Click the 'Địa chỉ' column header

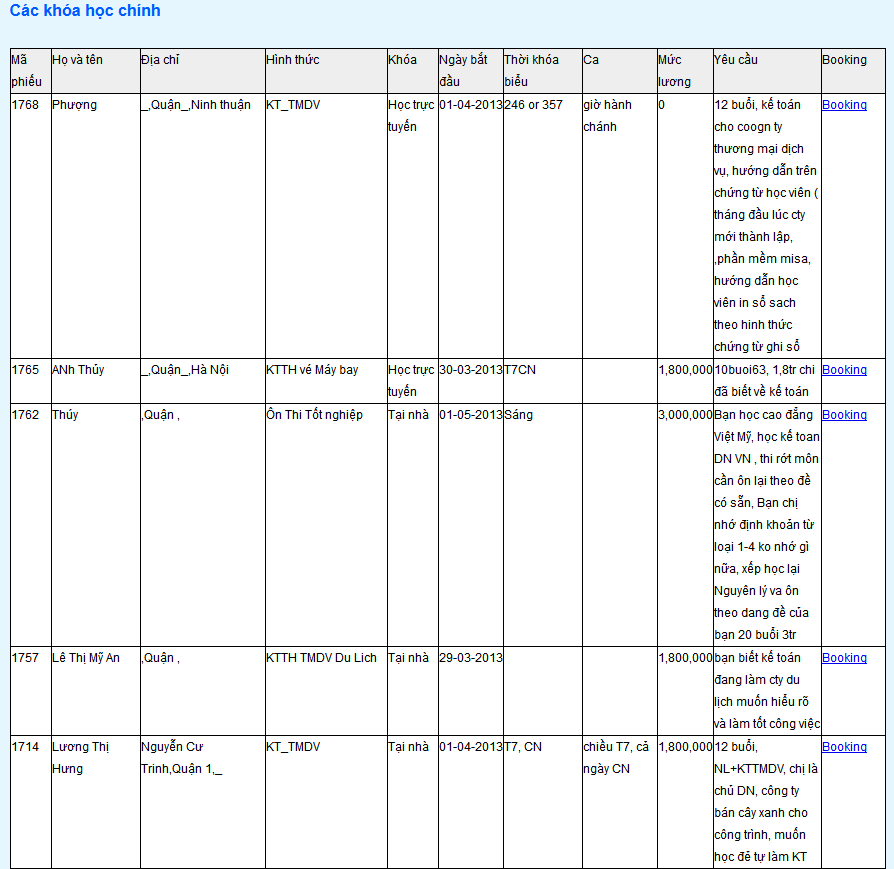(160, 60)
